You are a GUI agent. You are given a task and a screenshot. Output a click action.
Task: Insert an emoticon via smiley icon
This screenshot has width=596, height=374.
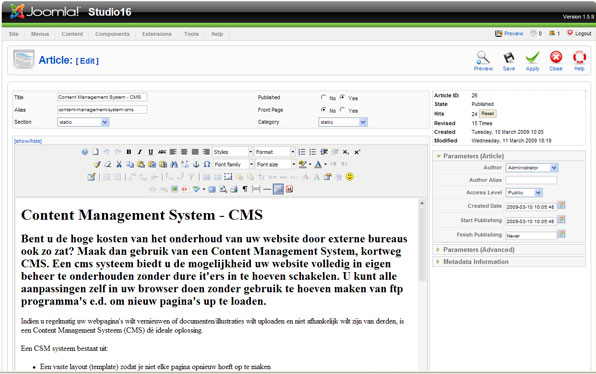click(x=350, y=177)
